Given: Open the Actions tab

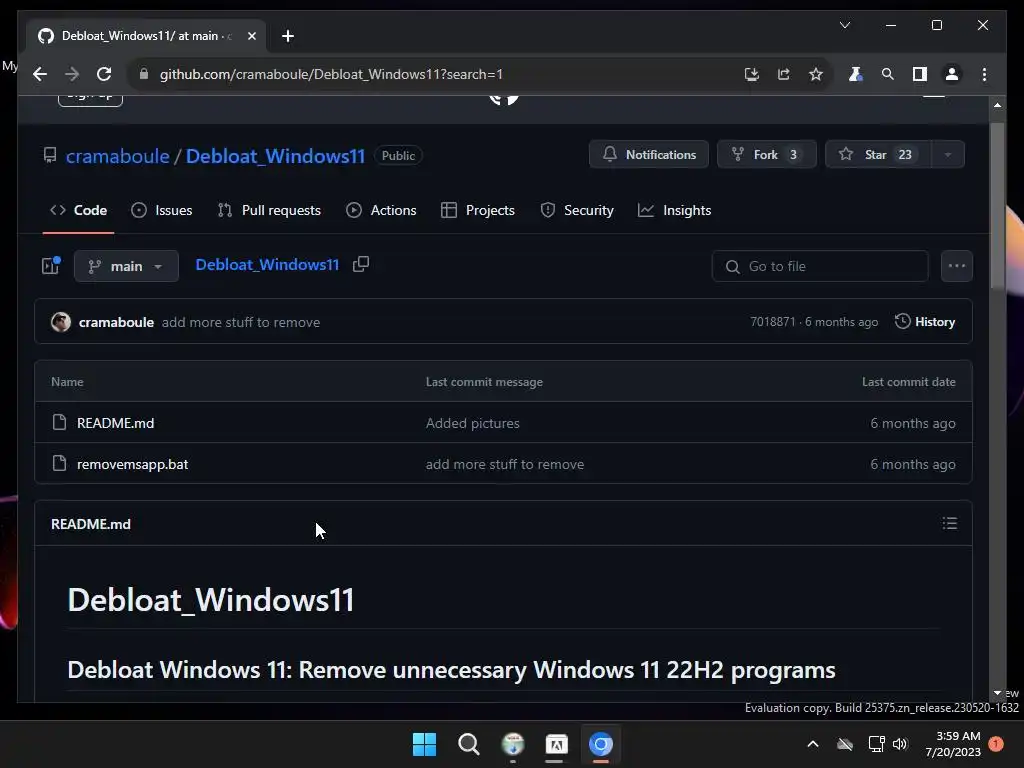Looking at the screenshot, I should [x=381, y=210].
